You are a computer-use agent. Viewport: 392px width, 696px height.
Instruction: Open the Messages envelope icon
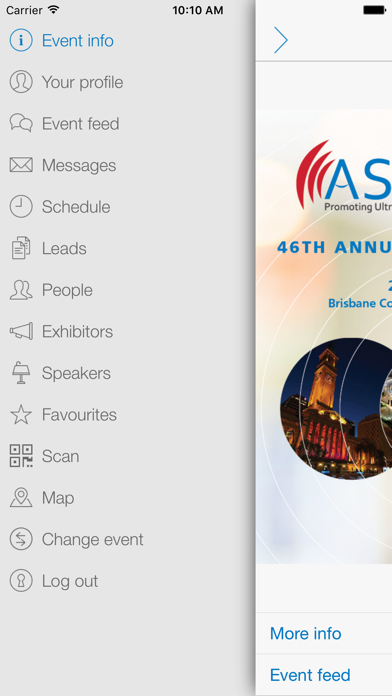pos(21,165)
